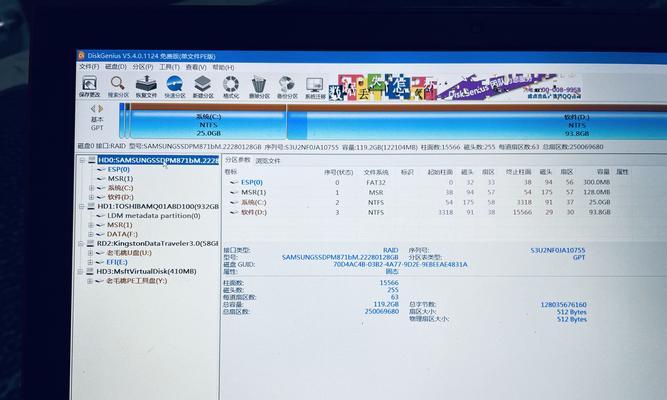
Task: Select 软件(D:) in the left disk tree
Action: pos(120,197)
